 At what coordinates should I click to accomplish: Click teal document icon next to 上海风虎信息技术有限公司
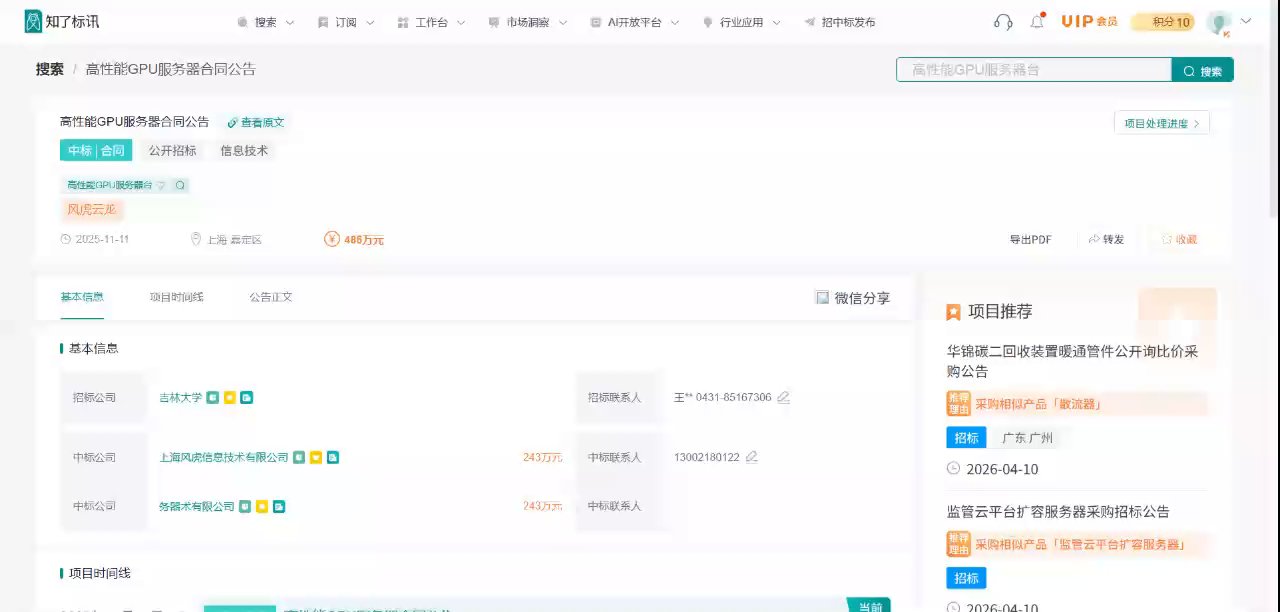click(x=333, y=457)
